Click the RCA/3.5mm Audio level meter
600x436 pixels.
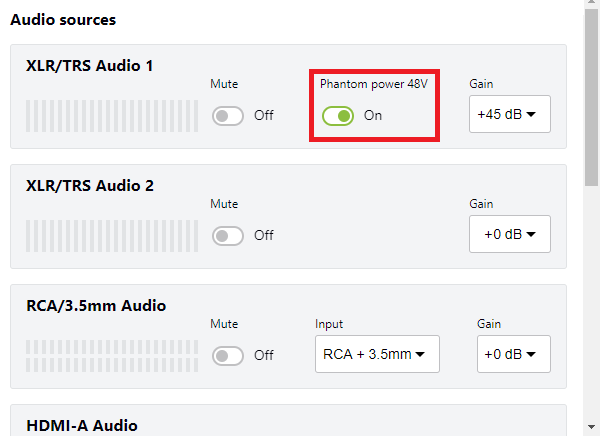click(x=111, y=355)
